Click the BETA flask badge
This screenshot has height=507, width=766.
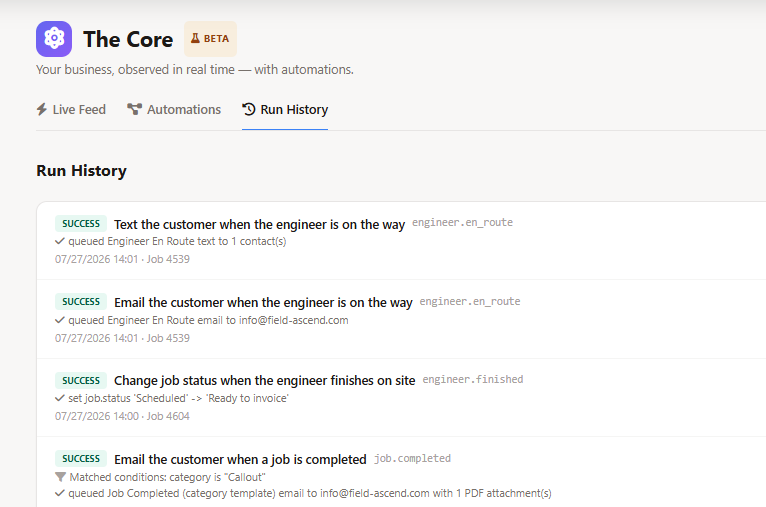[x=211, y=39]
